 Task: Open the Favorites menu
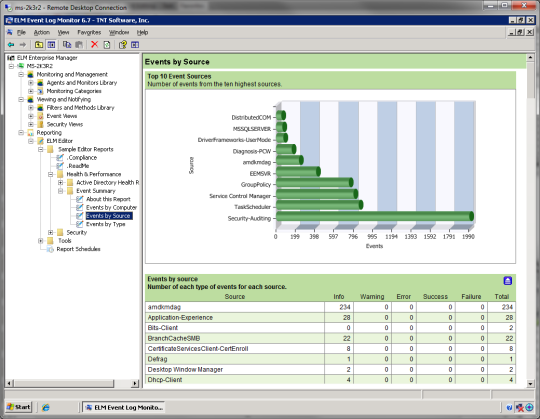(x=89, y=32)
